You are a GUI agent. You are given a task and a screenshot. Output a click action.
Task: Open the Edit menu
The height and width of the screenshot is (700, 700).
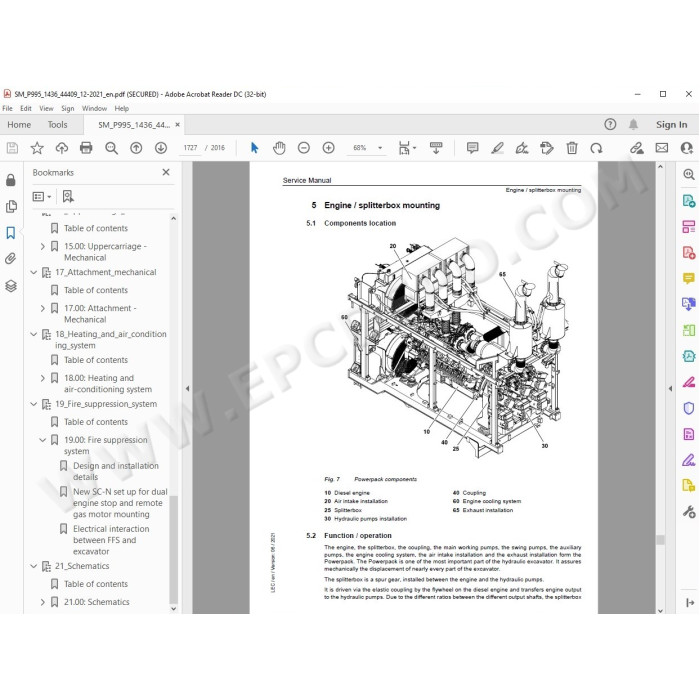pos(26,108)
